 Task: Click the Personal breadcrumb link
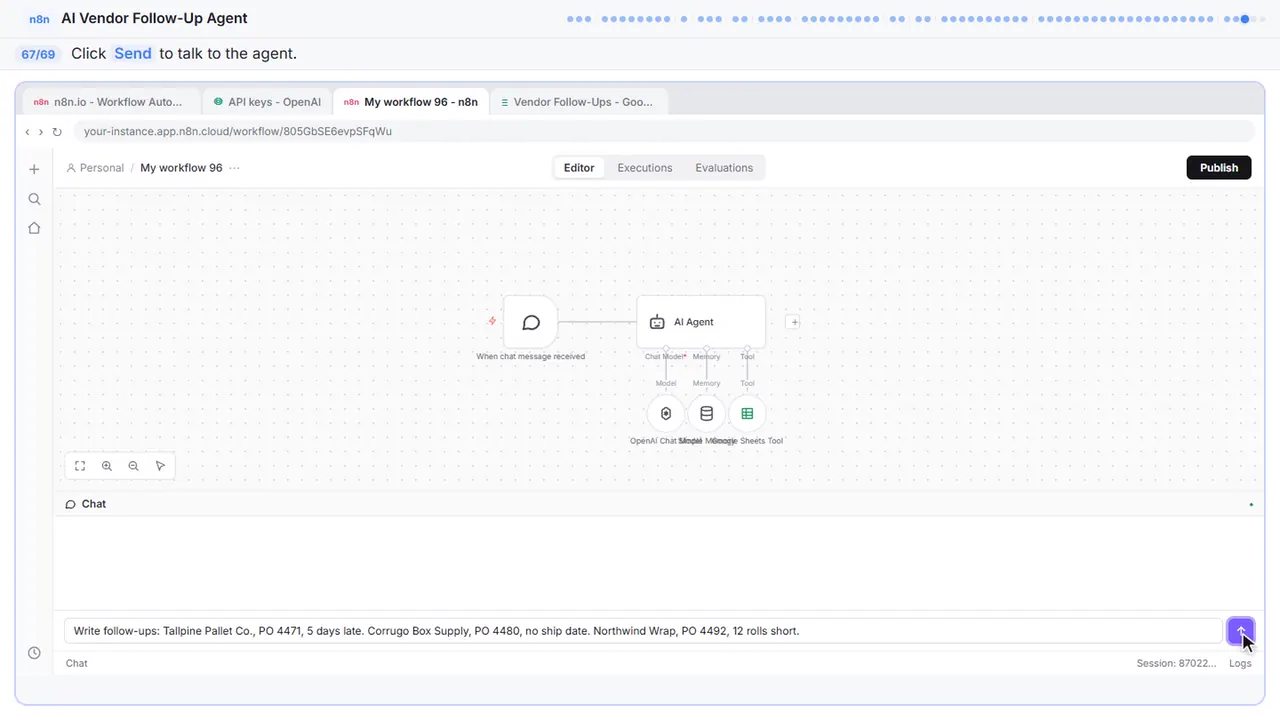click(x=95, y=168)
